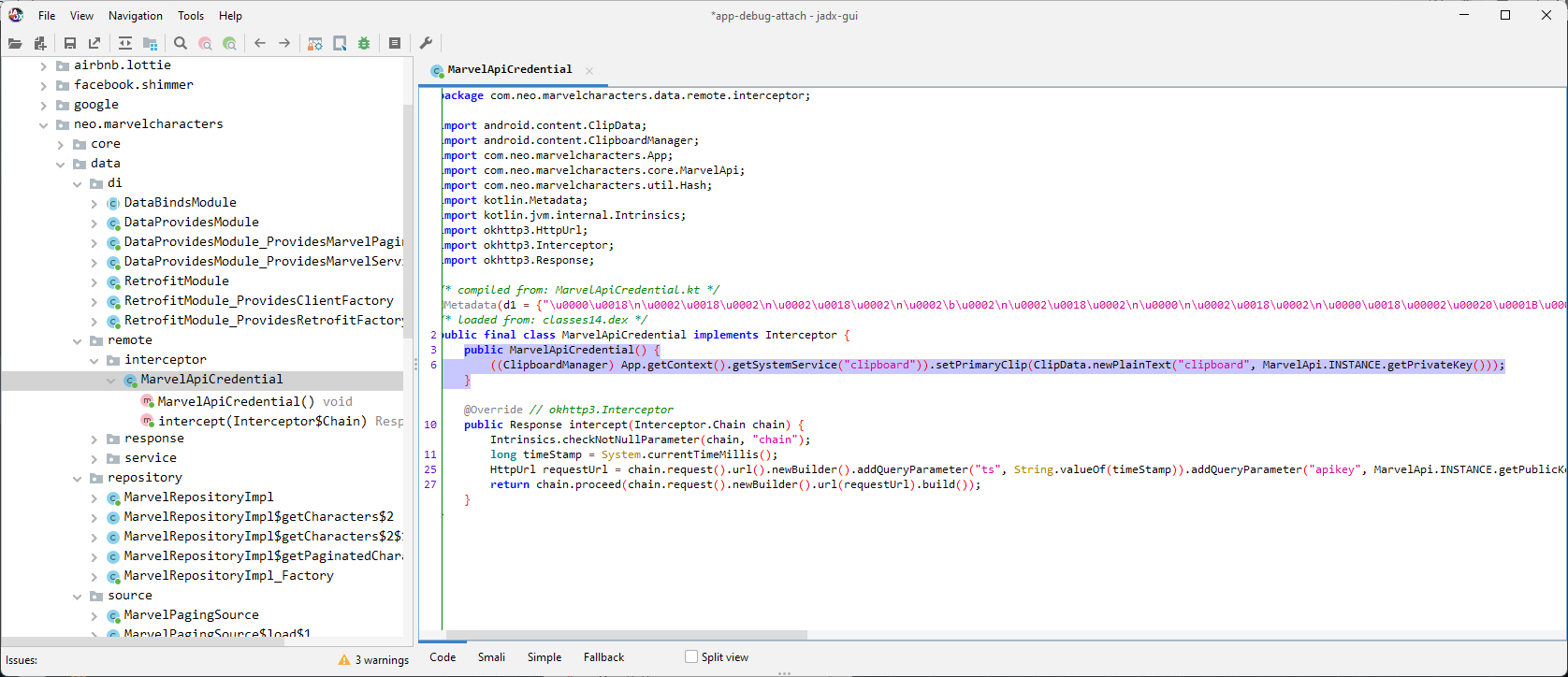Collapse the neo.marvelcharacters package
This screenshot has height=677, width=1568.
44,124
